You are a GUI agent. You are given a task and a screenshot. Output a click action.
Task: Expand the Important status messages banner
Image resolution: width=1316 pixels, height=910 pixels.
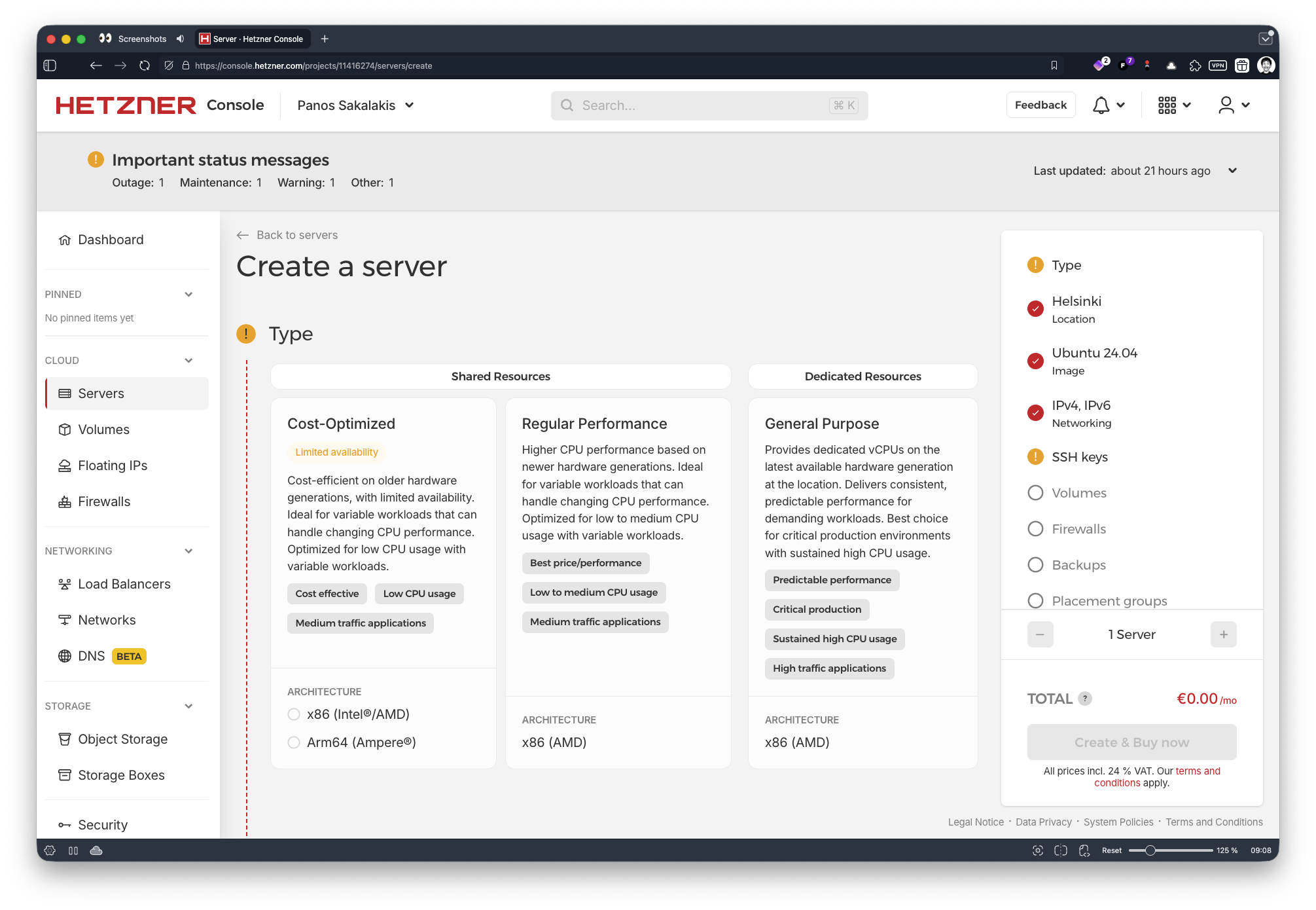pyautogui.click(x=1232, y=171)
